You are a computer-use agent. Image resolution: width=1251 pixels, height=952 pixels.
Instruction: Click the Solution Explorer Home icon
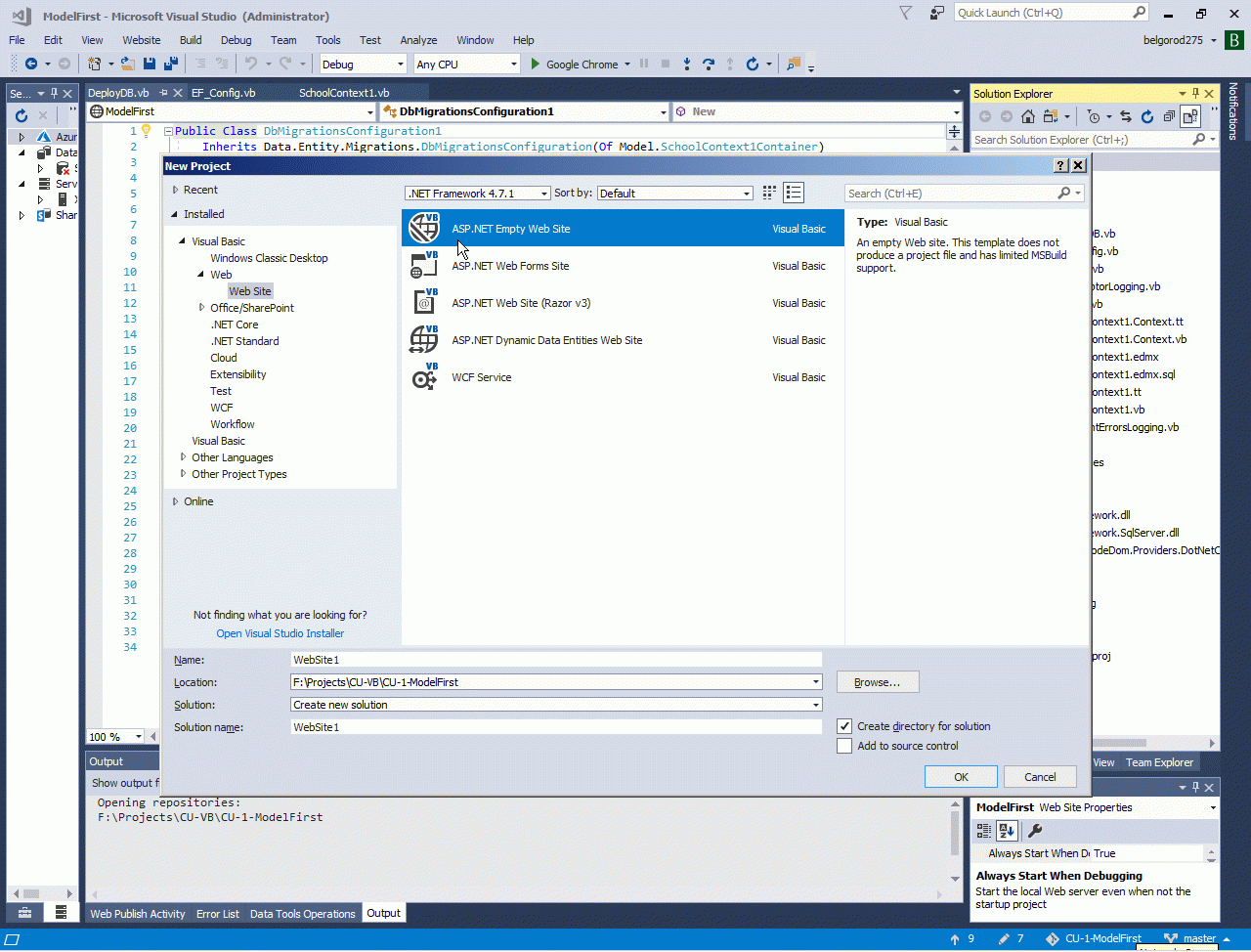(x=1028, y=116)
